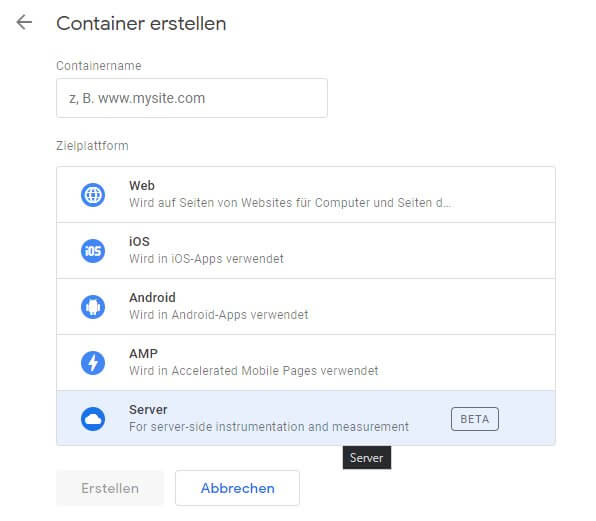This screenshot has width=596, height=521.
Task: Click the Android robot icon
Action: [x=93, y=307]
